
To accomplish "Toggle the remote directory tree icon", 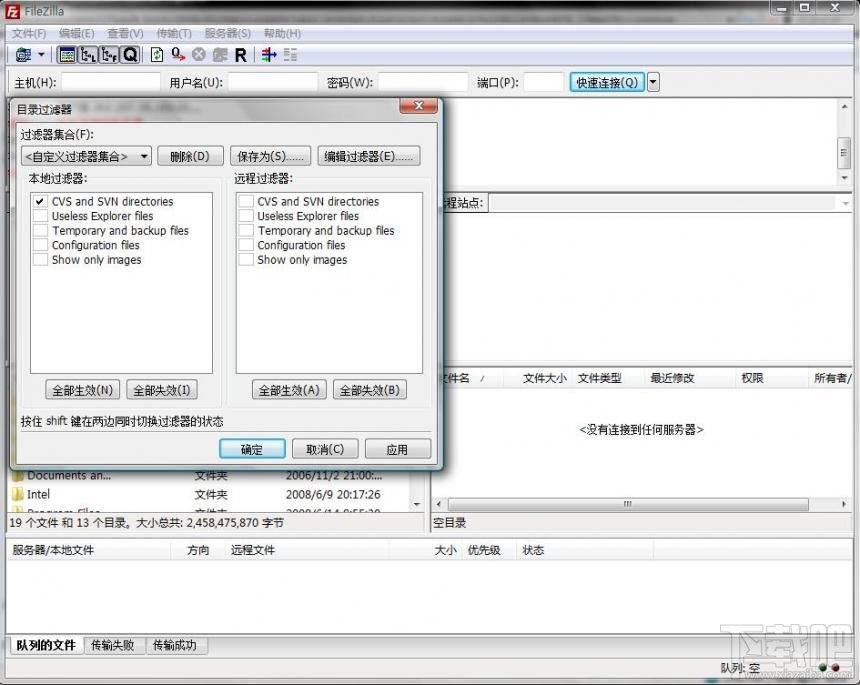I will click(109, 55).
